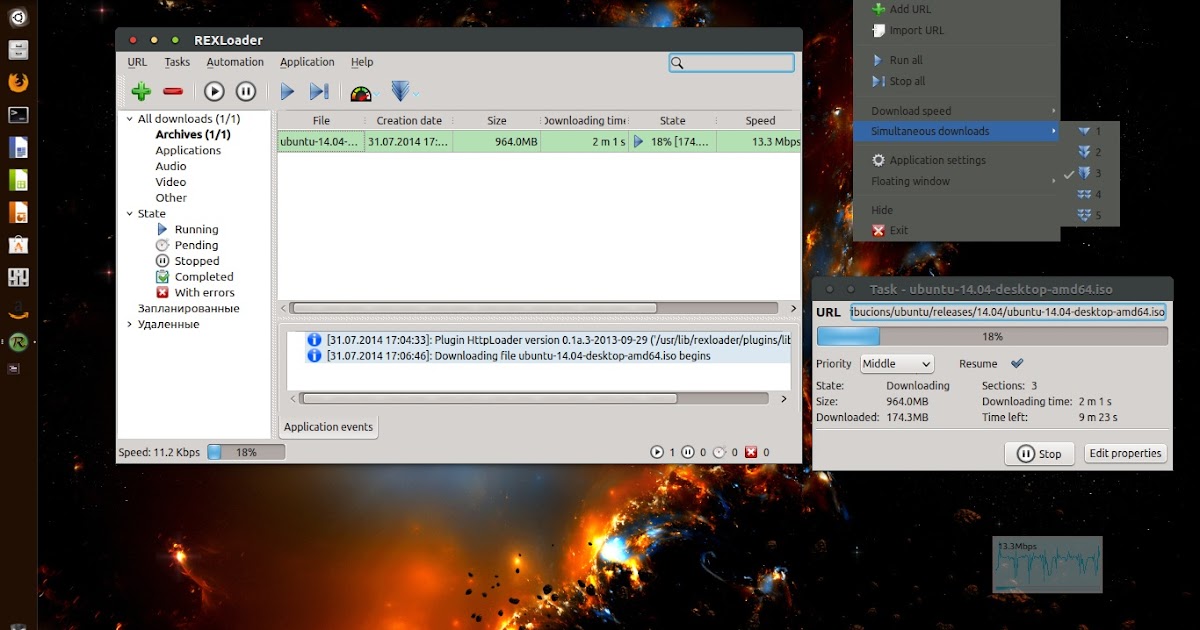The image size is (1200, 630).
Task: Click pending tasks counter icon in status bar
Action: tap(719, 452)
